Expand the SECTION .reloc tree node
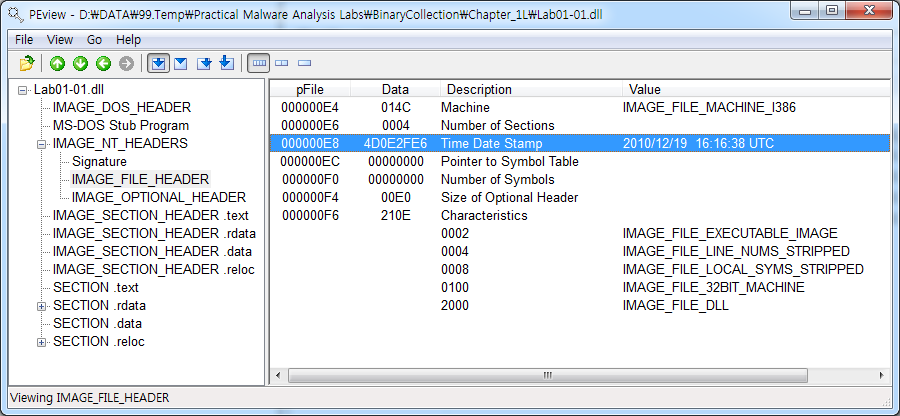 42,342
